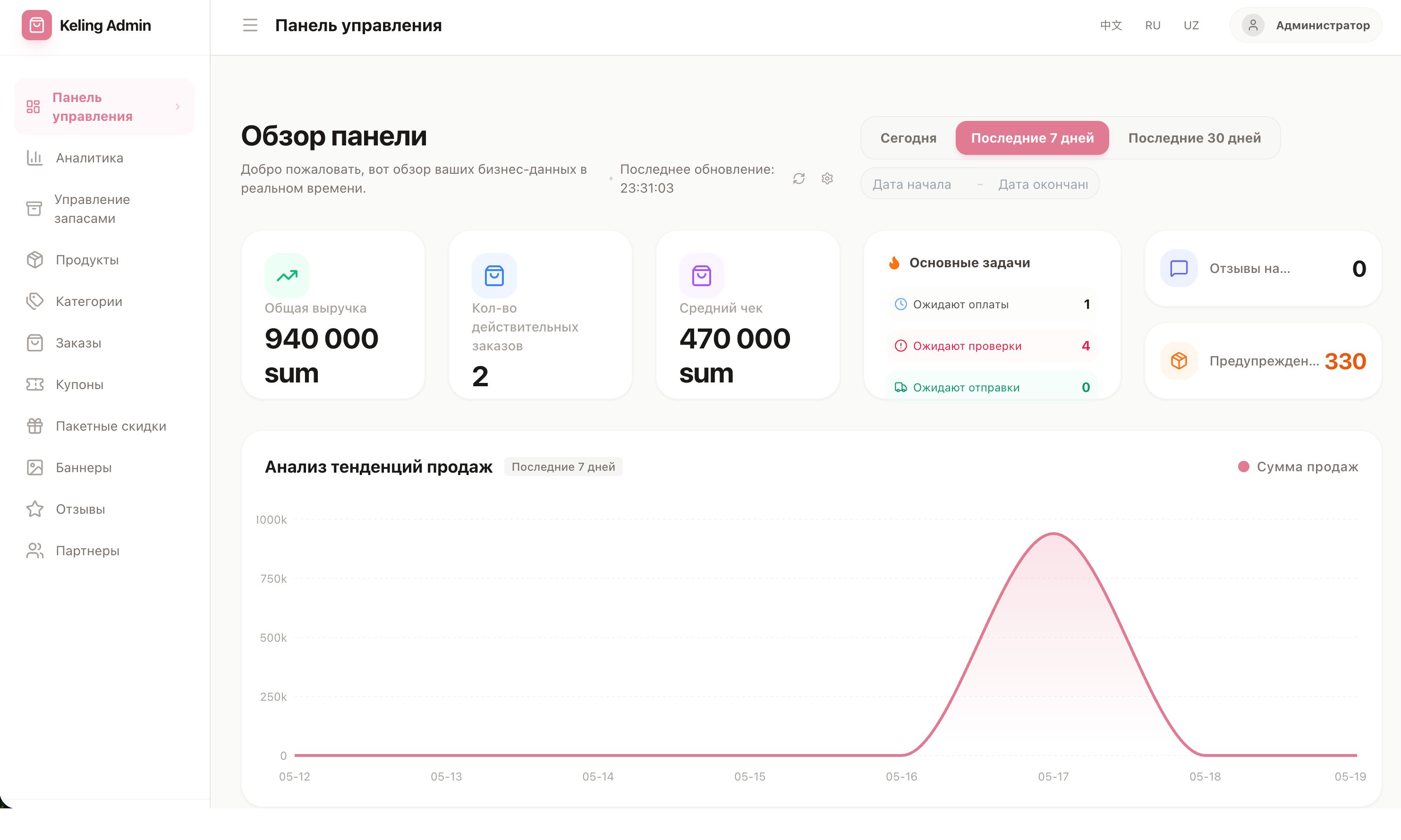The image size is (1401, 840).
Task: Click the Orders shopping bag icon
Action: point(34,343)
